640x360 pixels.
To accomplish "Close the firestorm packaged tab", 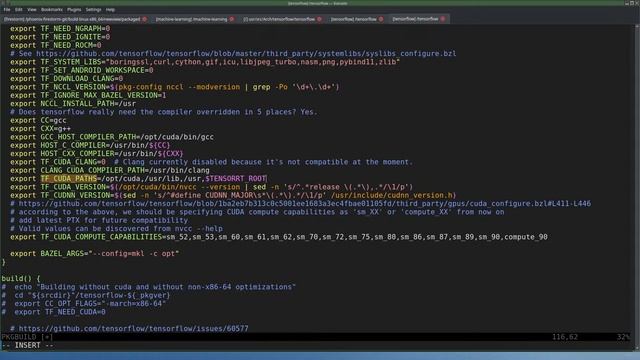I will [x=144, y=19].
